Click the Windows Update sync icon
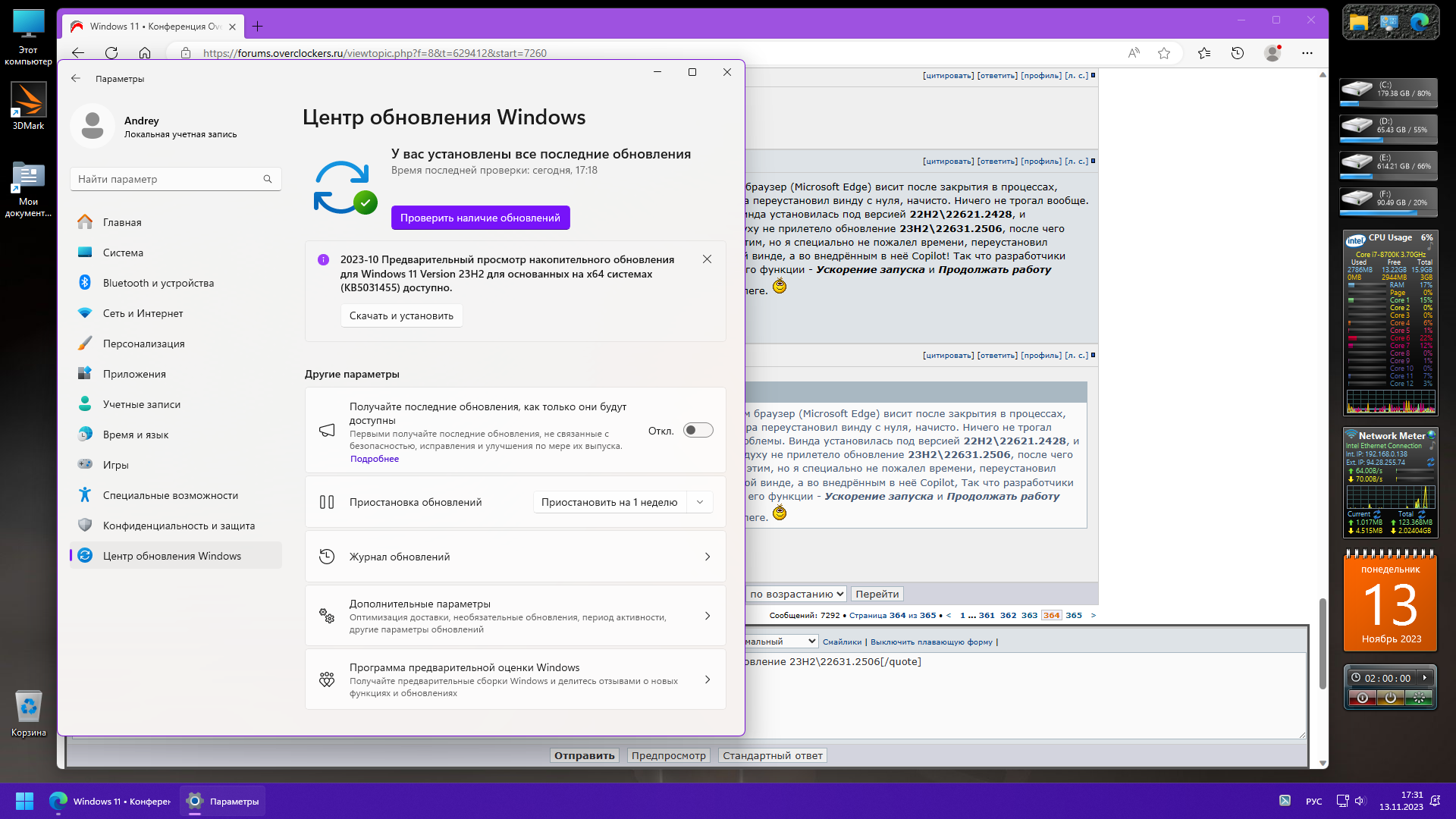 pyautogui.click(x=343, y=187)
